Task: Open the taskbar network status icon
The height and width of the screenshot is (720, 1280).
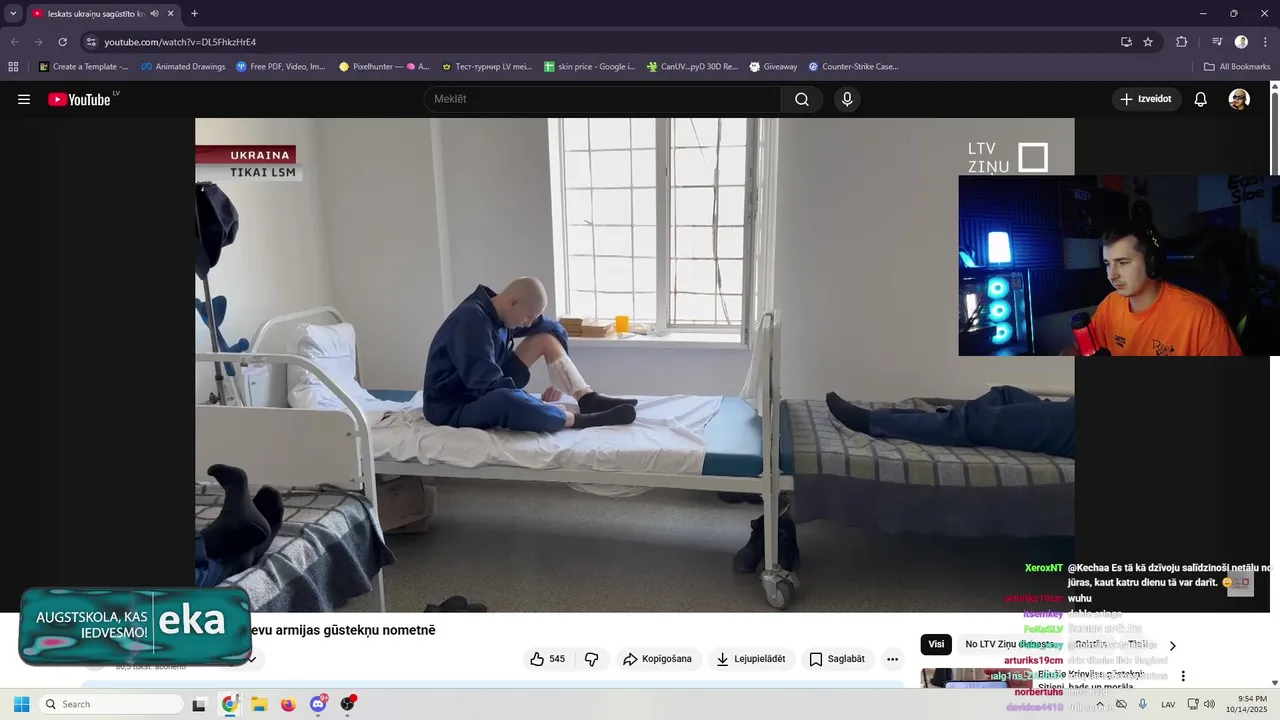Action: point(1193,704)
